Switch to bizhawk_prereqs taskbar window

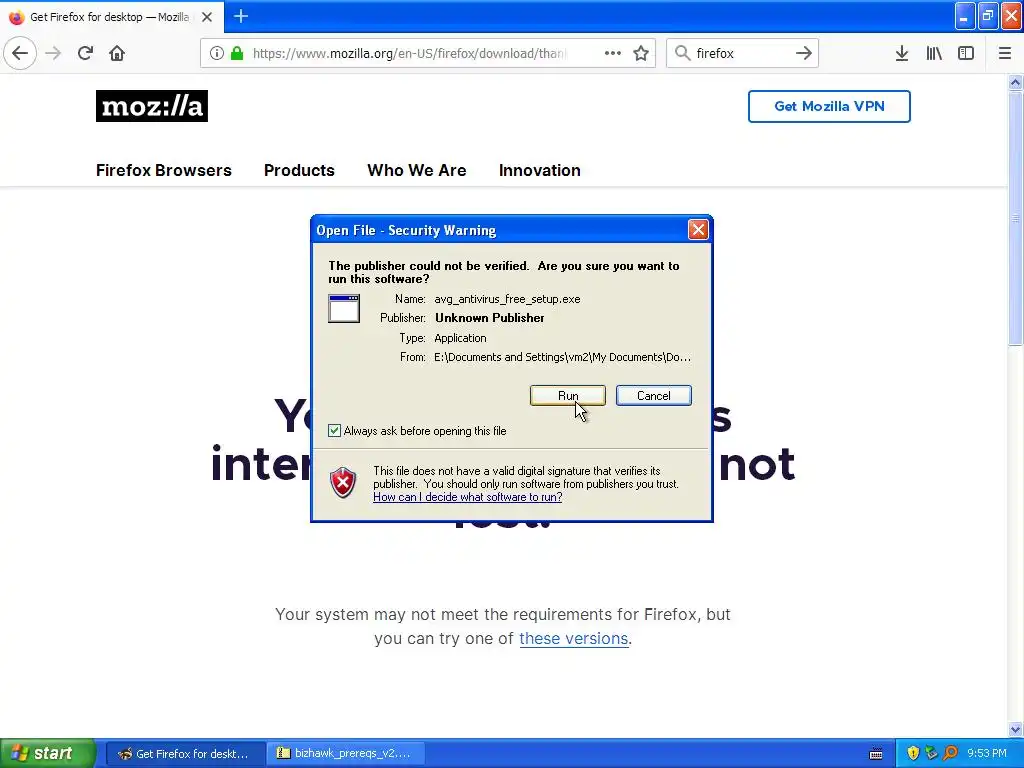346,753
